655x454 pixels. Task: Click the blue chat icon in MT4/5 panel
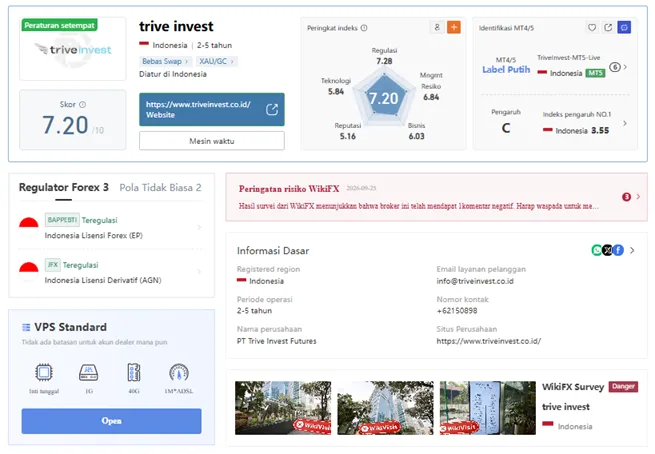point(624,28)
